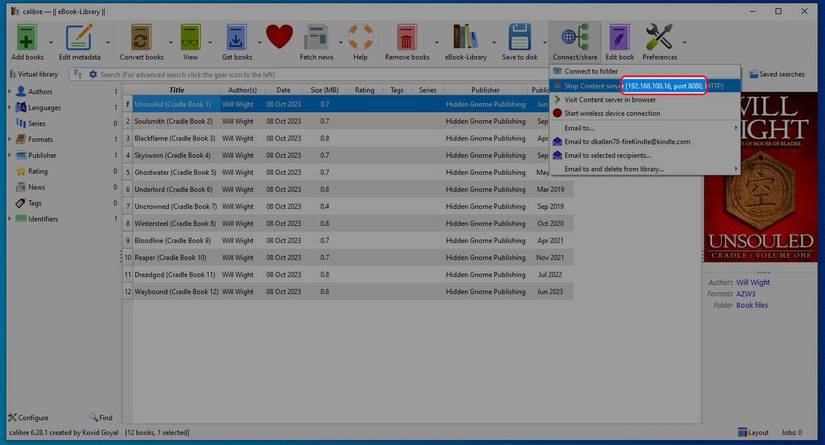The width and height of the screenshot is (825, 445).
Task: Select Ghostwater (Cradle Book 5) title
Action: [x=175, y=173]
